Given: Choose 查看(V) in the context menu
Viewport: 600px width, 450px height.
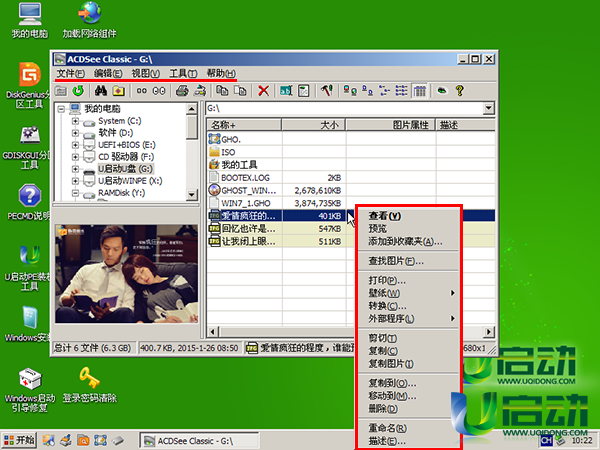Looking at the screenshot, I should point(409,216).
